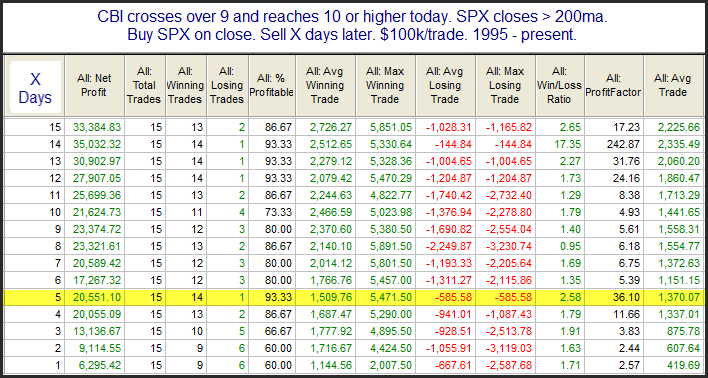This screenshot has width=708, height=378.
Task: Click net profit 9,114.55
Action: point(99,349)
